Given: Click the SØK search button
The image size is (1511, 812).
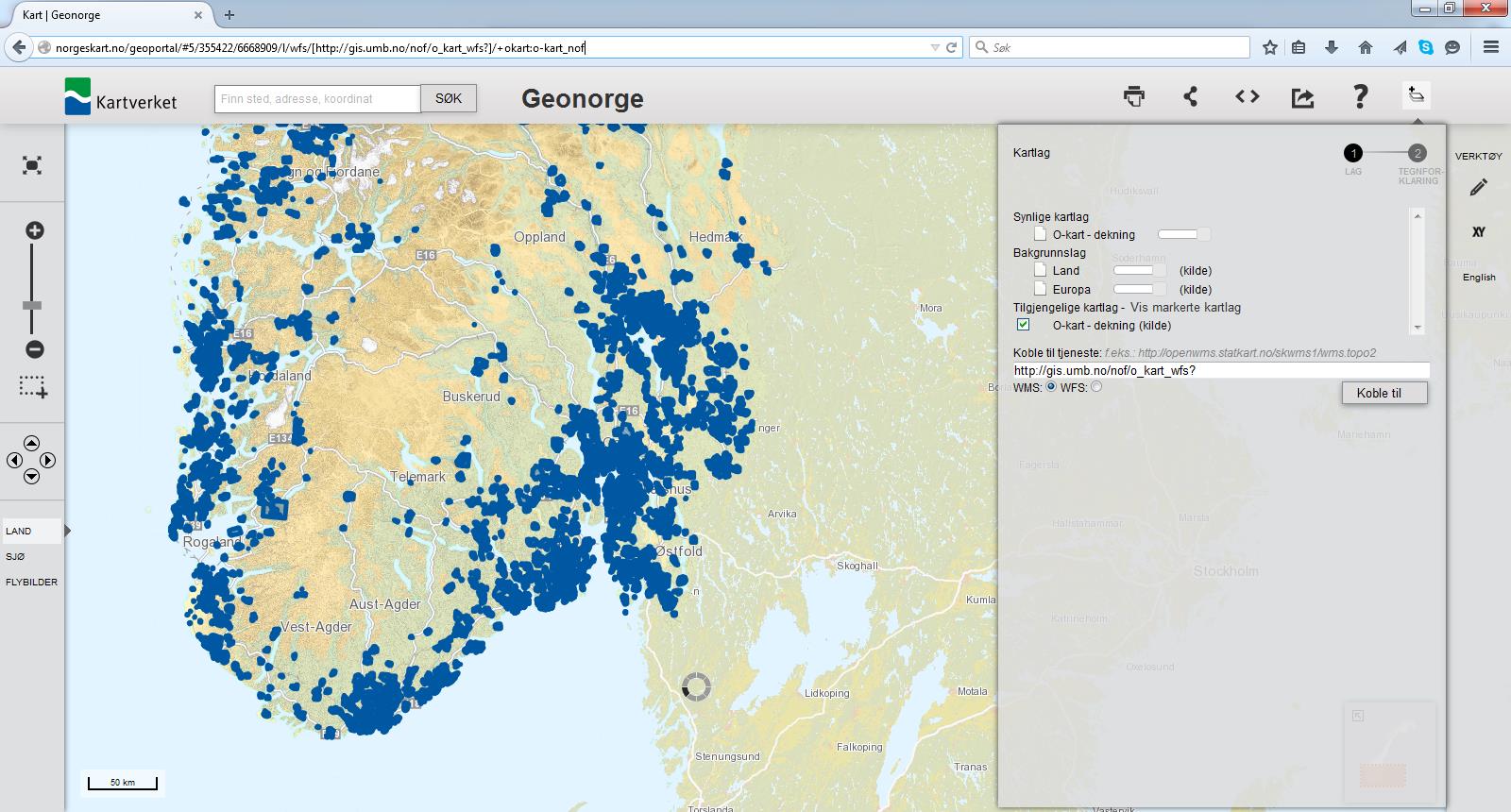Looking at the screenshot, I should point(449,98).
